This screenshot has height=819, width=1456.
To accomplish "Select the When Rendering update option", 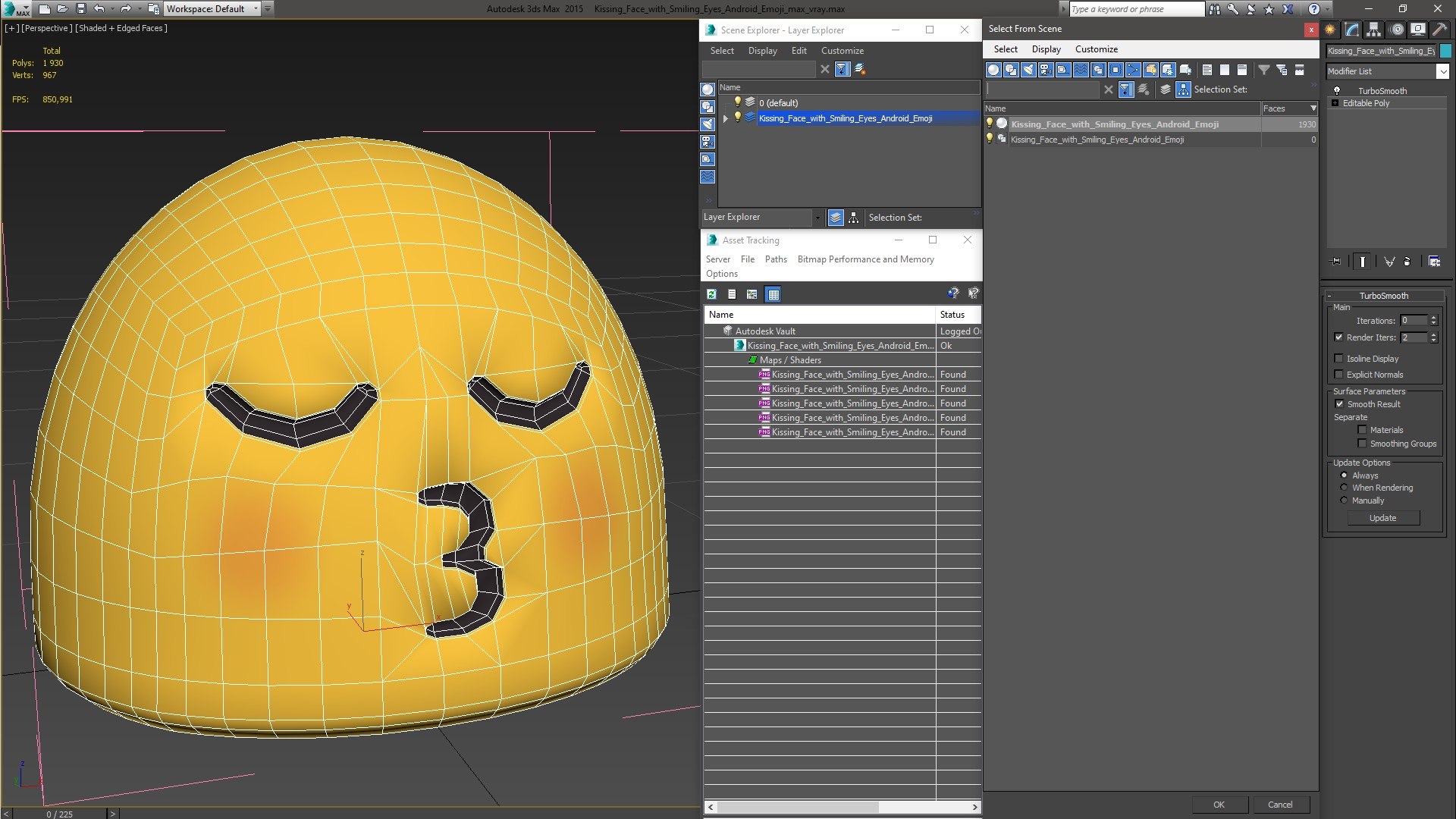I will coord(1344,488).
